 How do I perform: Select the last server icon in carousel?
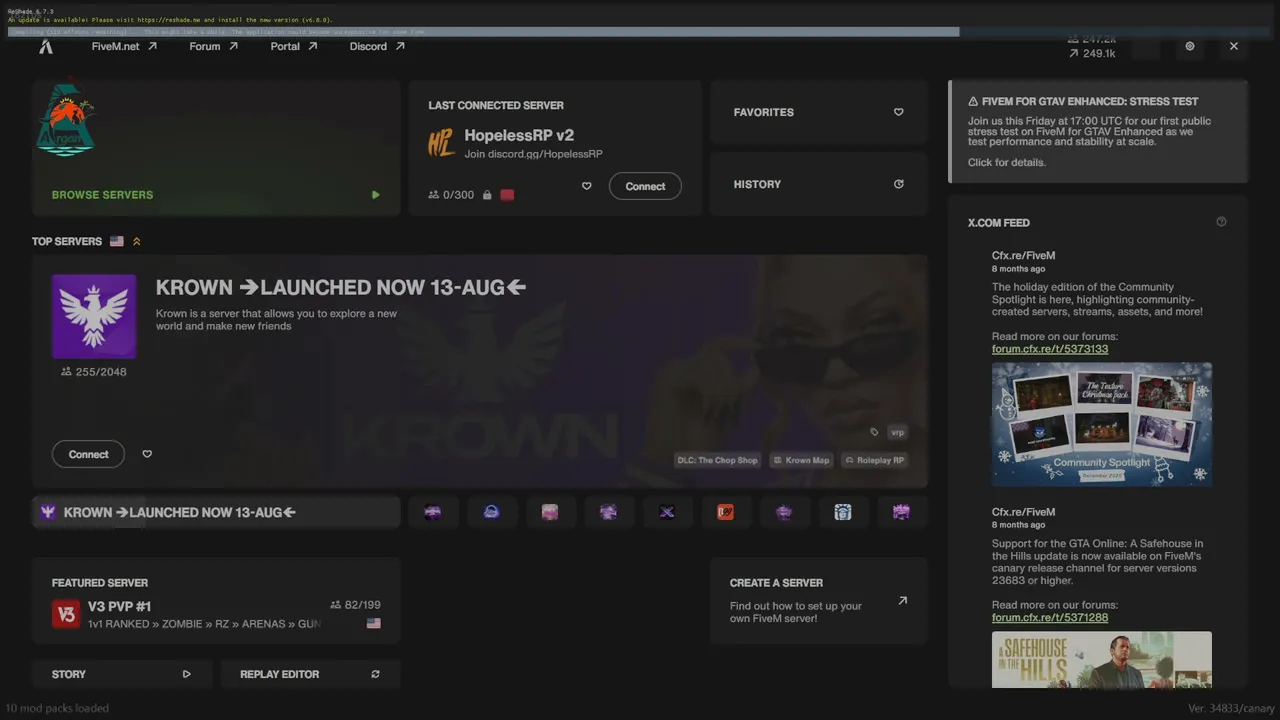tap(901, 512)
